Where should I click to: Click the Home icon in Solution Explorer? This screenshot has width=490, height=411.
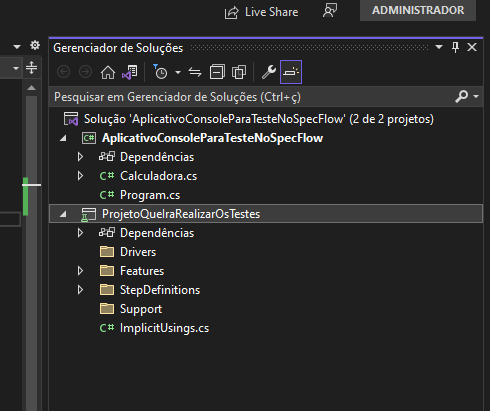pos(108,72)
